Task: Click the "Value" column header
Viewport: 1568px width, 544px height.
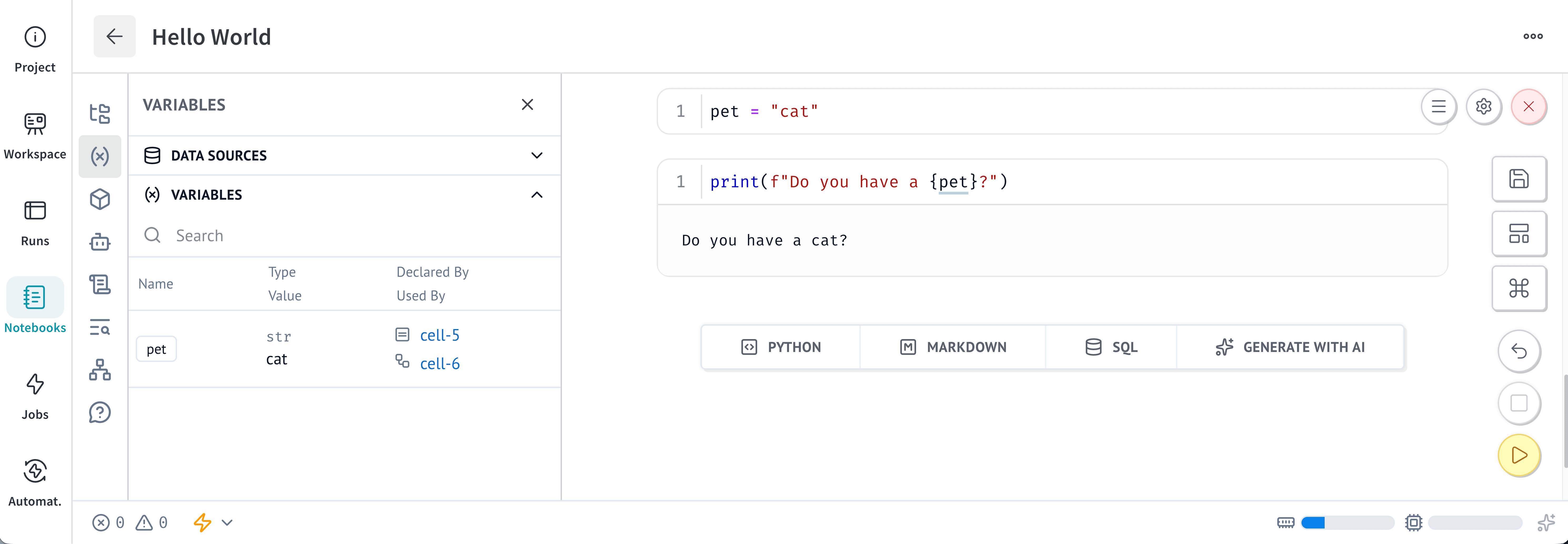Action: coord(285,296)
